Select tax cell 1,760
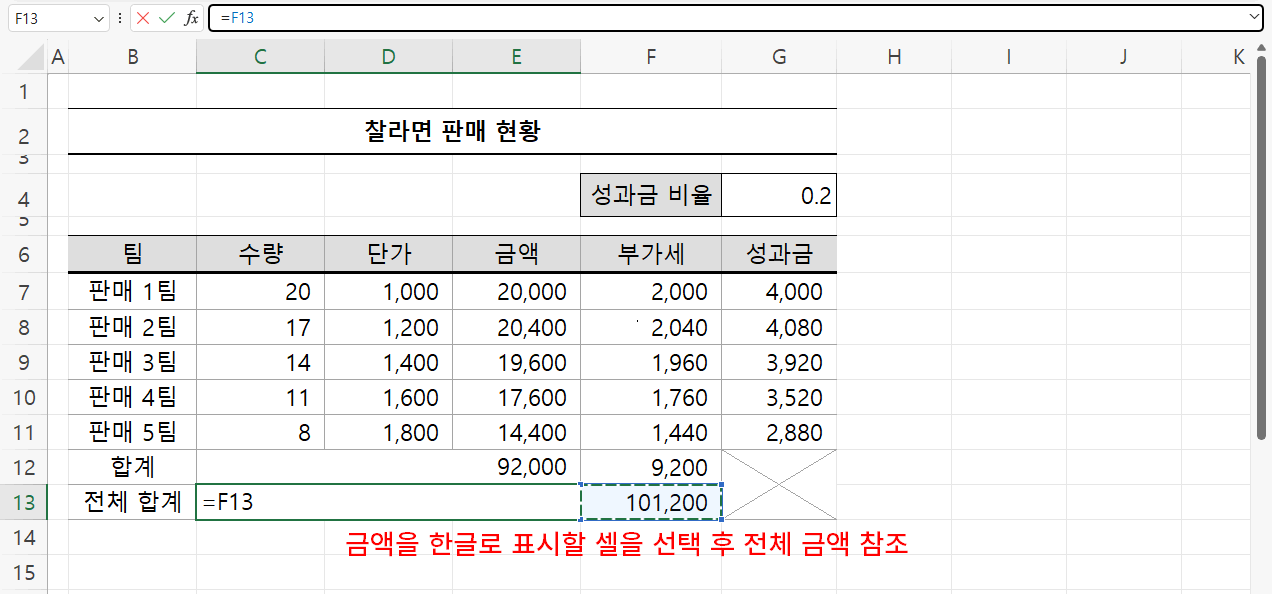This screenshot has height=594, width=1272. (x=651, y=397)
